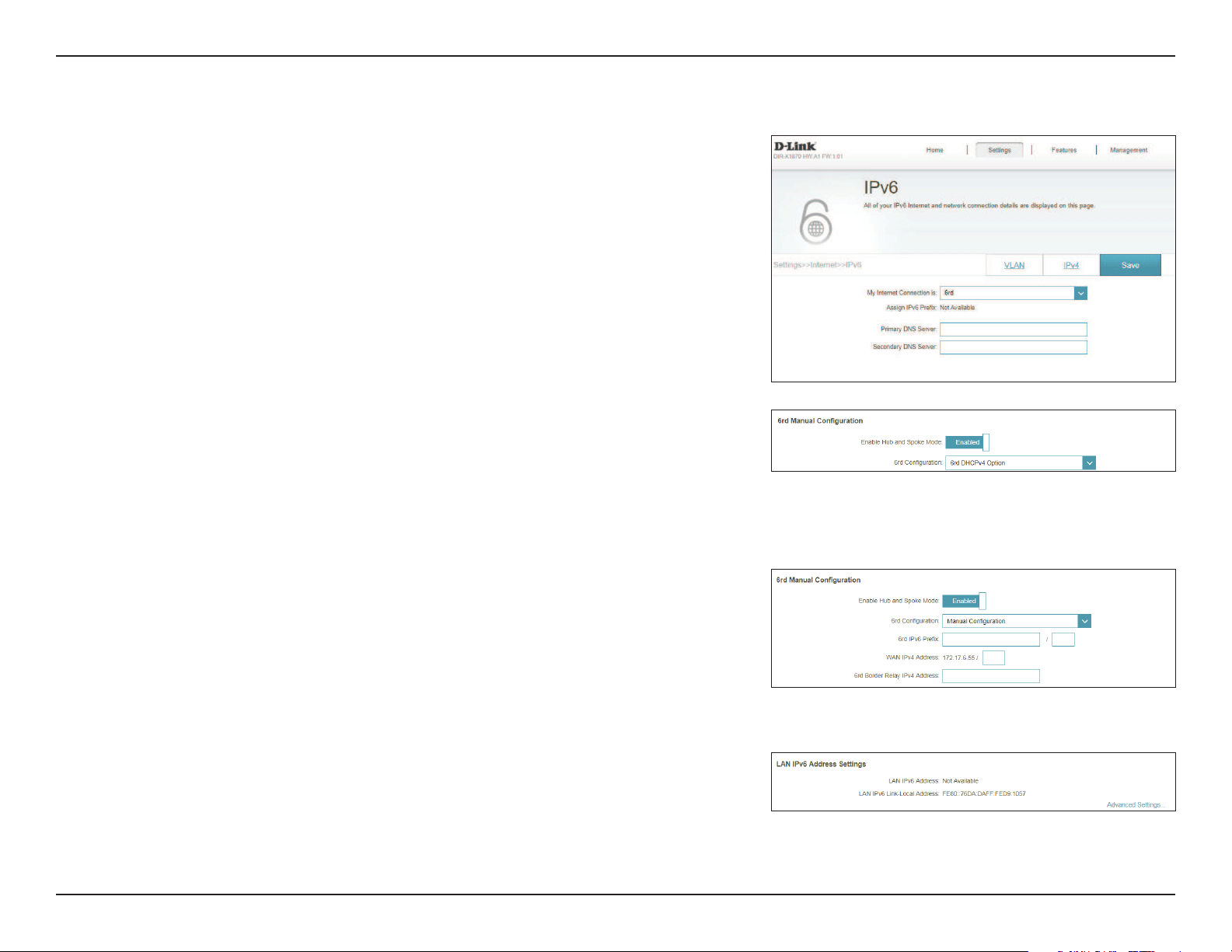Viewport: 1232px width, 952px height.
Task: Toggle Hub and Spoke Mode above Manual Configuration dropdown
Action: tap(965, 601)
